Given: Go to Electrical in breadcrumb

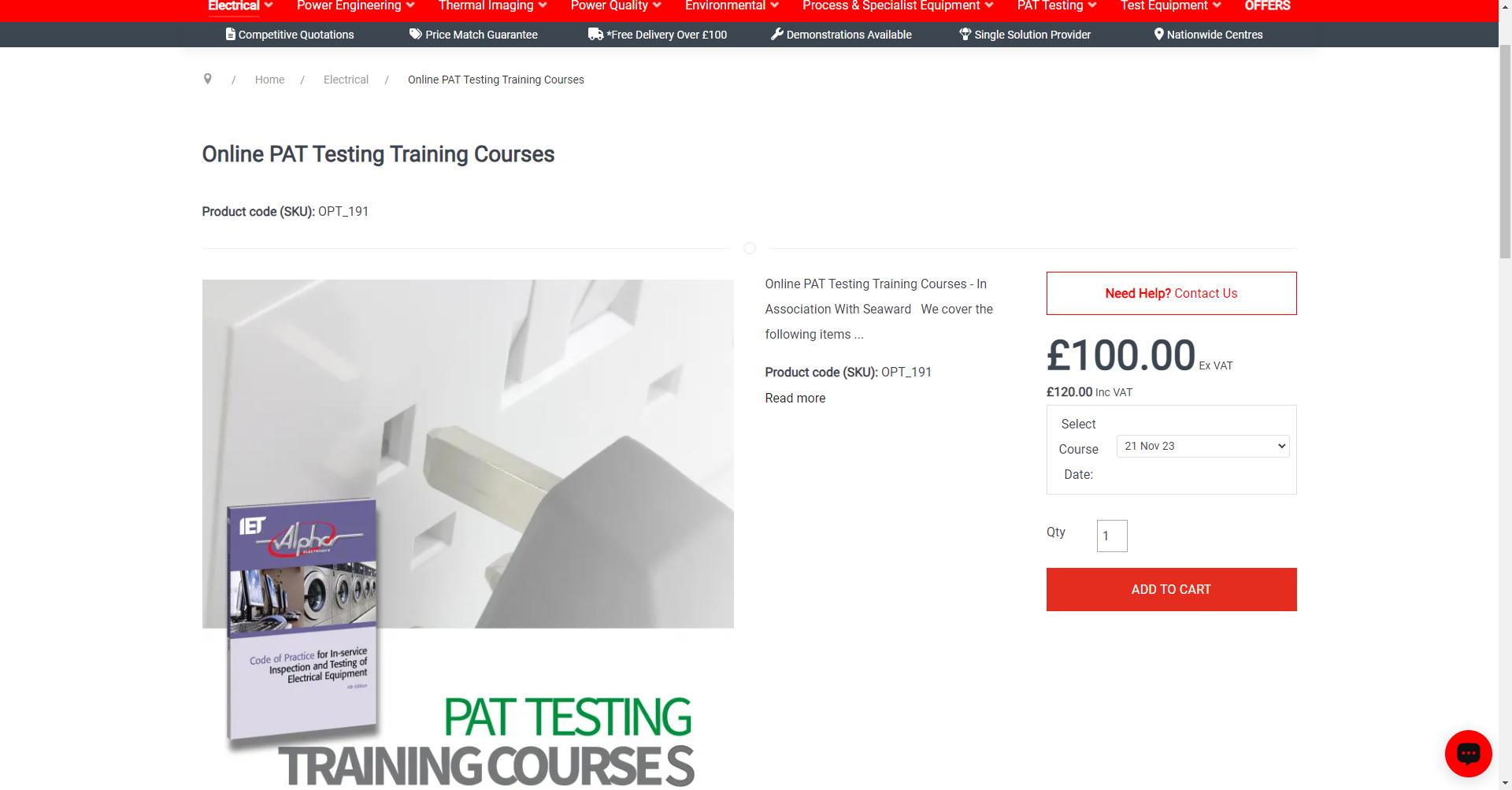Looking at the screenshot, I should pyautogui.click(x=346, y=80).
